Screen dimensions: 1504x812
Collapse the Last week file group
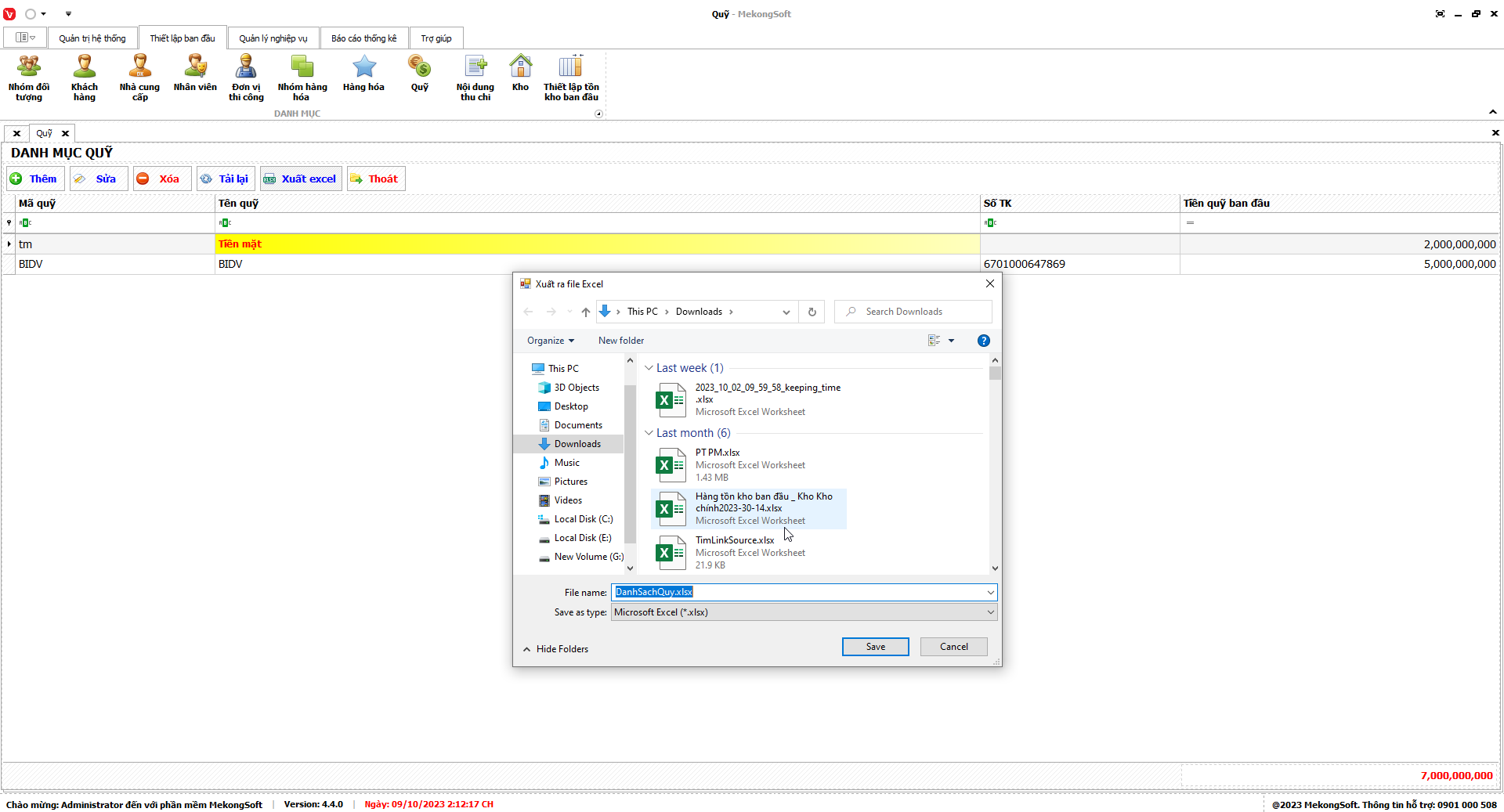[649, 368]
